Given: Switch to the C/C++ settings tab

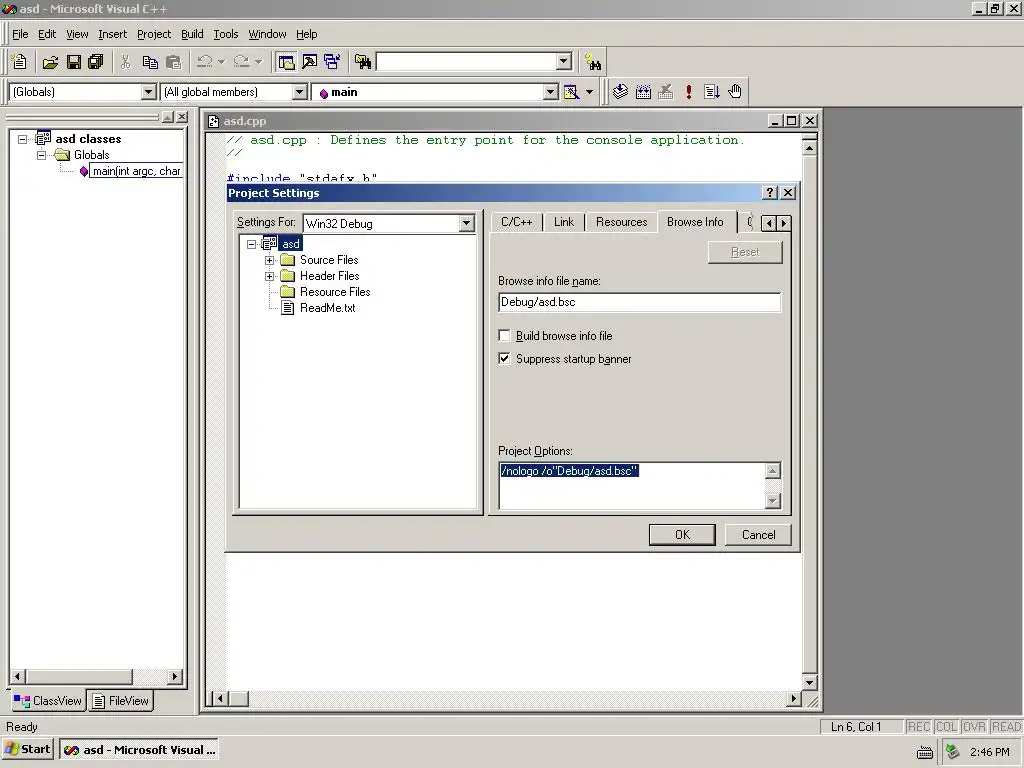Looking at the screenshot, I should click(517, 222).
